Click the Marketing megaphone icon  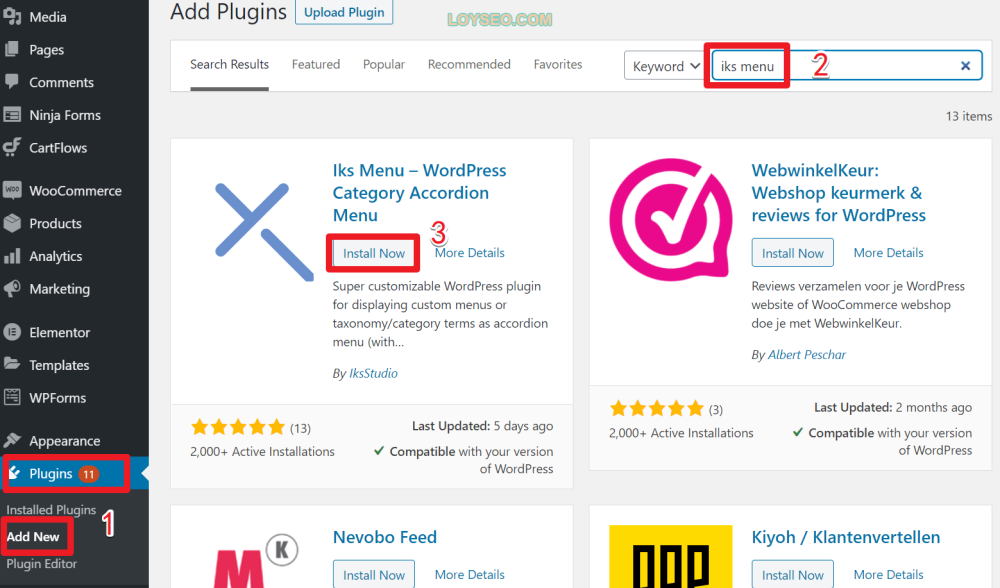click(12, 288)
